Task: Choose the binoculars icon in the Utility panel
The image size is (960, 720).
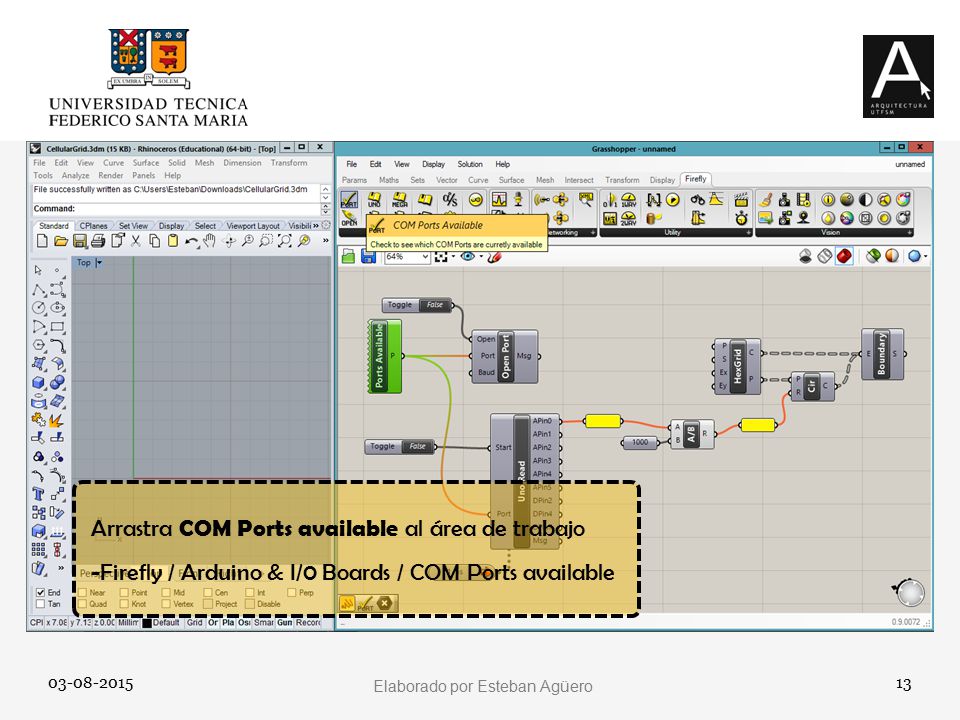Action: 697,200
